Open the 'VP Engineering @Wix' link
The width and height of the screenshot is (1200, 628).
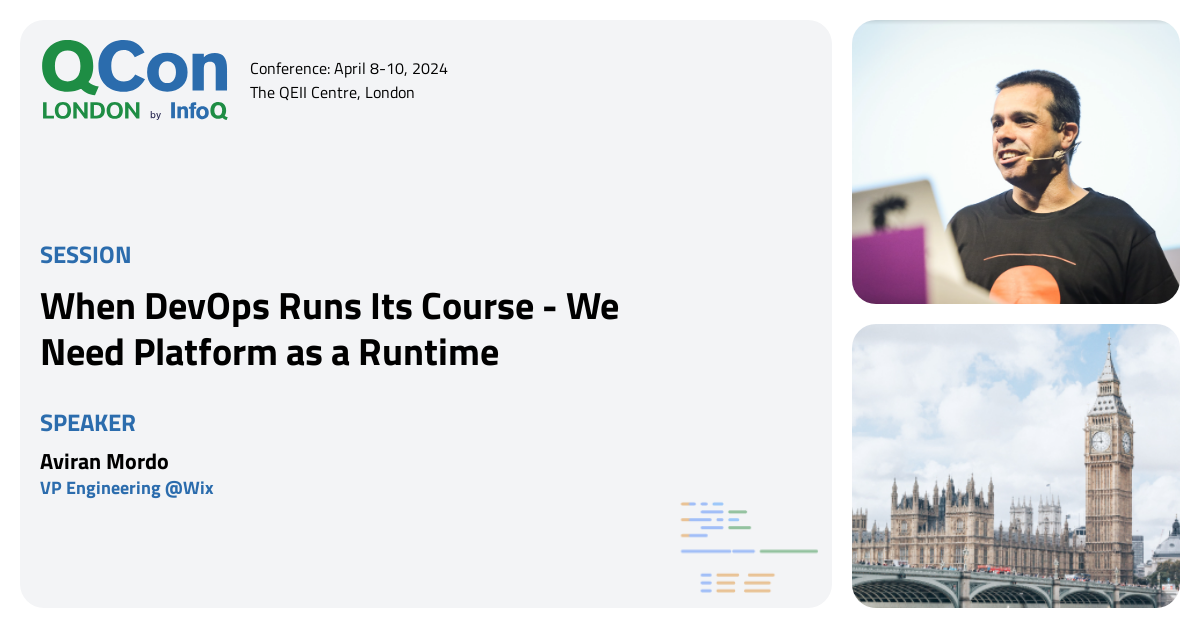point(127,488)
